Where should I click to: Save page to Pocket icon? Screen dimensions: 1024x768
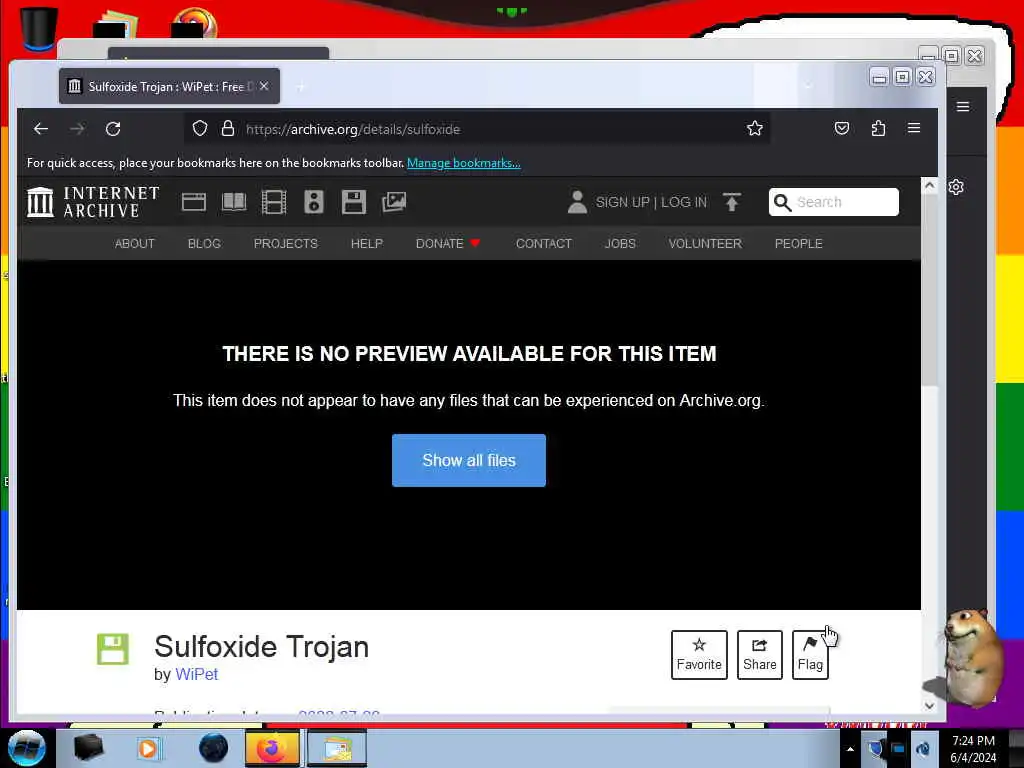842,129
